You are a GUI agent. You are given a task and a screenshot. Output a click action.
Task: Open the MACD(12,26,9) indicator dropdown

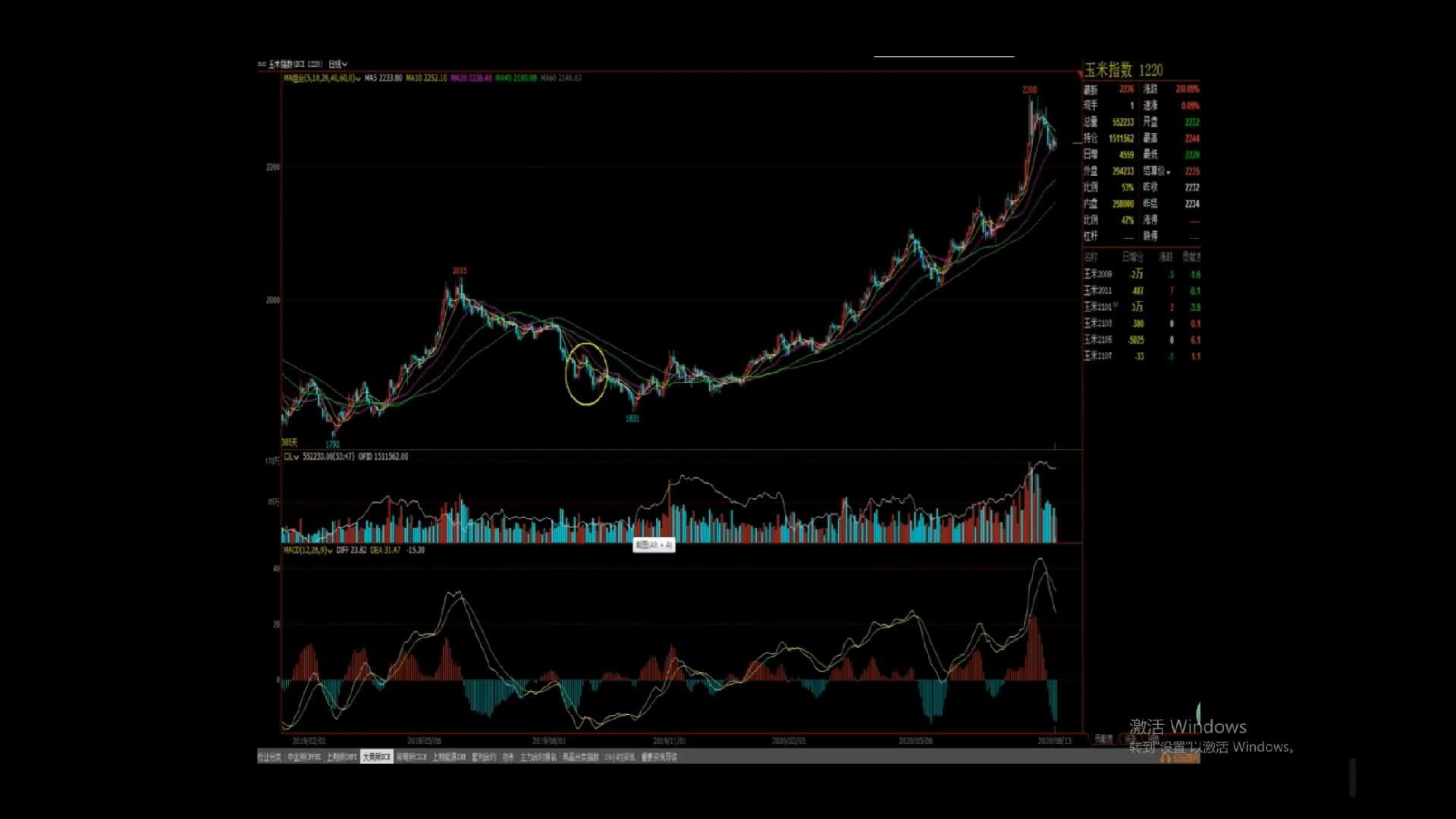tap(308, 550)
